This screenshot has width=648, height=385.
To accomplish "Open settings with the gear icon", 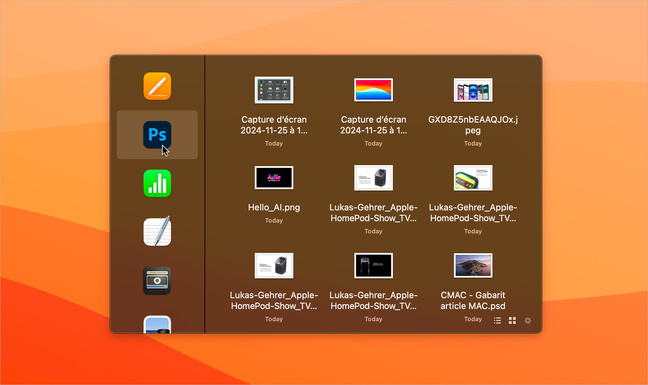I will [x=528, y=321].
